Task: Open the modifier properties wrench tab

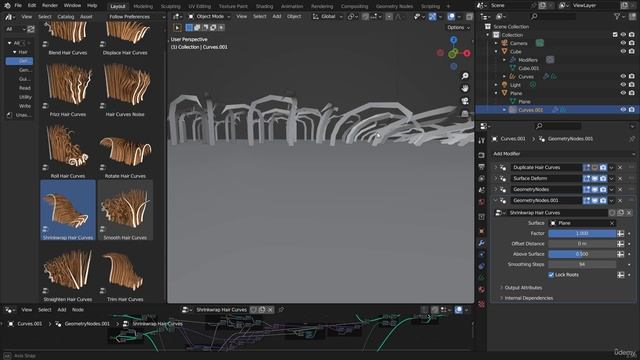Action: coord(482,243)
